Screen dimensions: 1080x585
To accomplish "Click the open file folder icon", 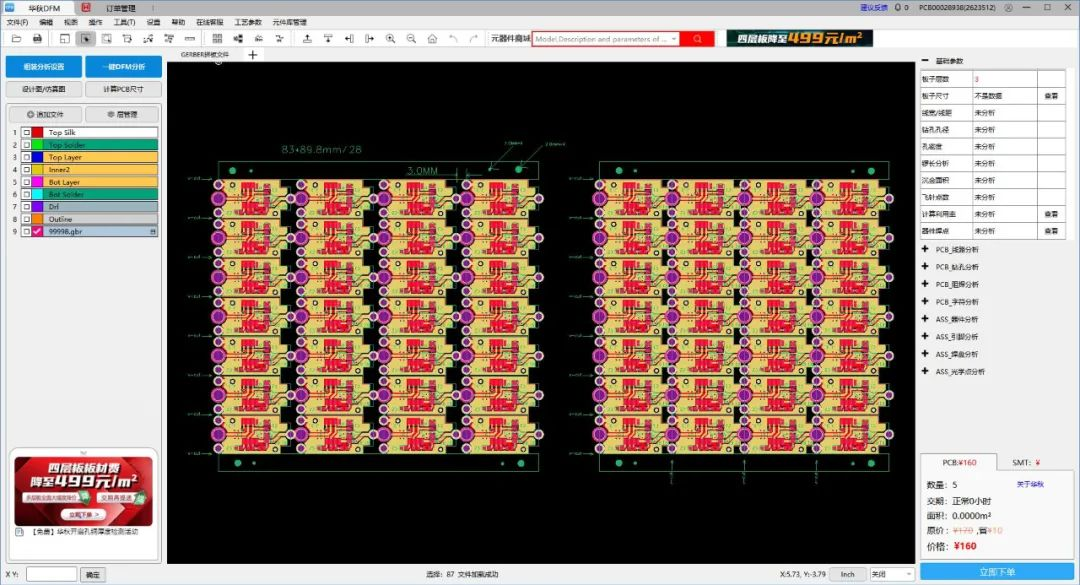I will click(x=16, y=39).
